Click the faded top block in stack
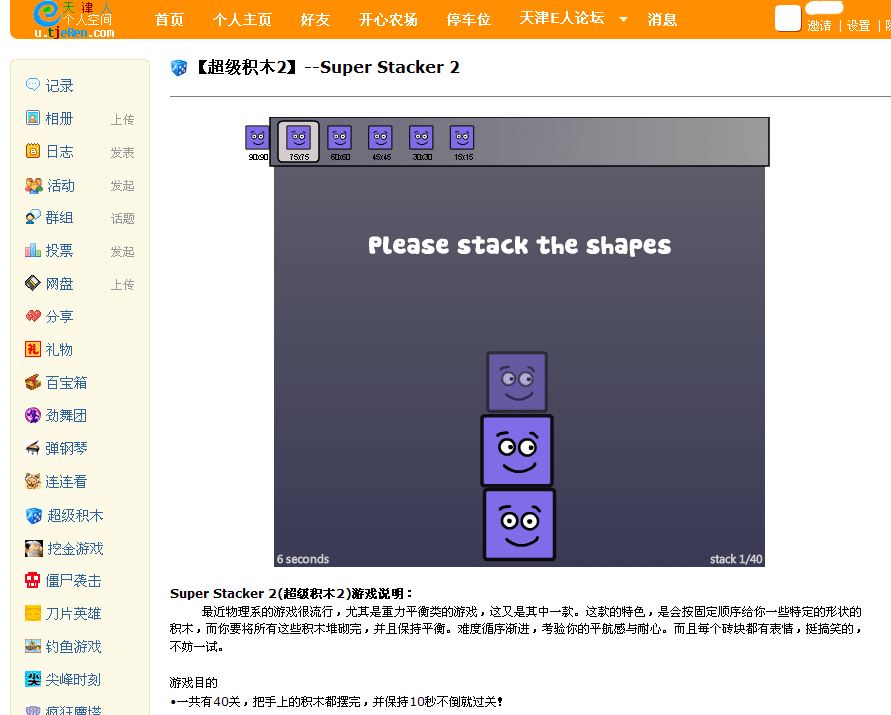 [x=517, y=382]
